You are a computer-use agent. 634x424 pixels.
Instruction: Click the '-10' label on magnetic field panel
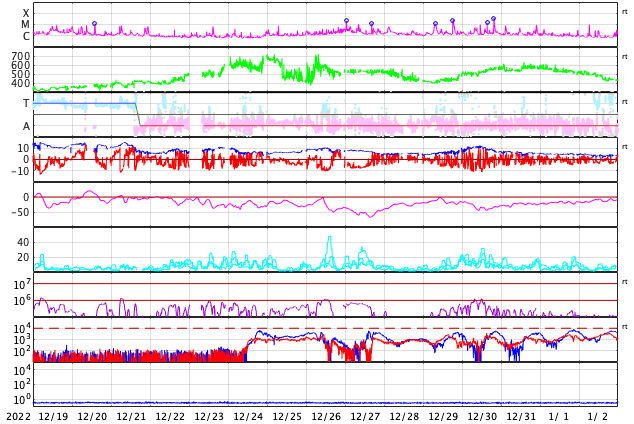(21, 171)
